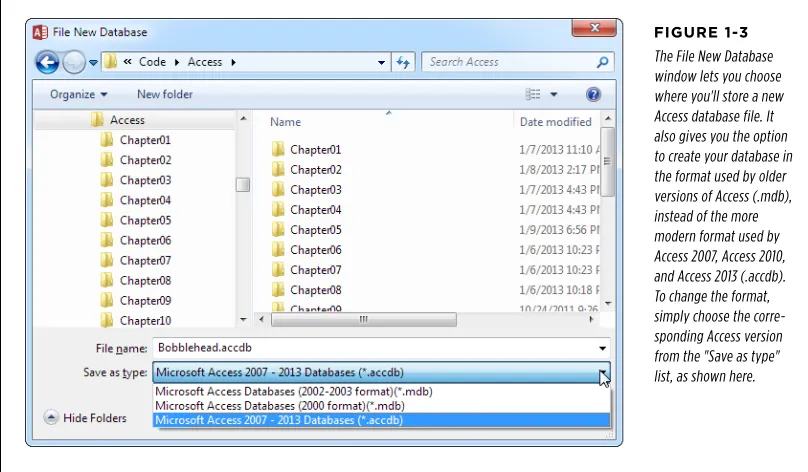
Task: Select Chapter08 in the navigation tree
Action: 145,281
